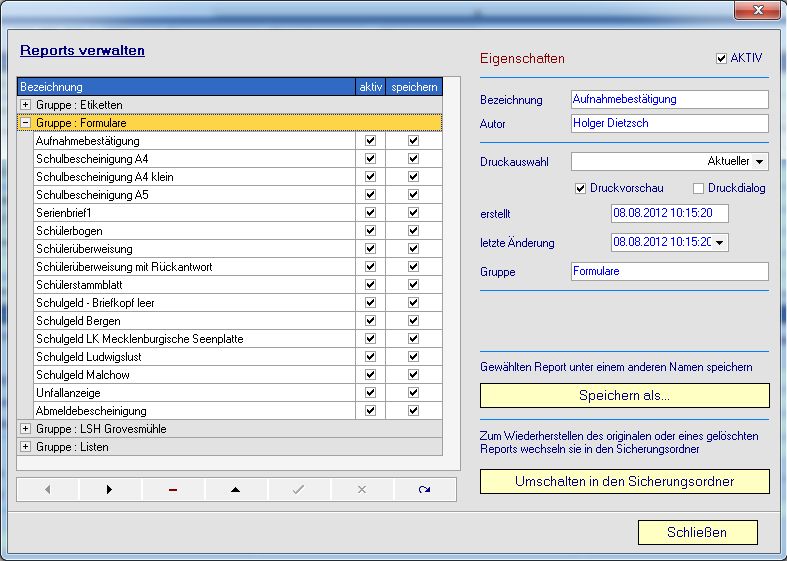Click the Bezeichnung input field
The image size is (787, 561).
coord(670,99)
